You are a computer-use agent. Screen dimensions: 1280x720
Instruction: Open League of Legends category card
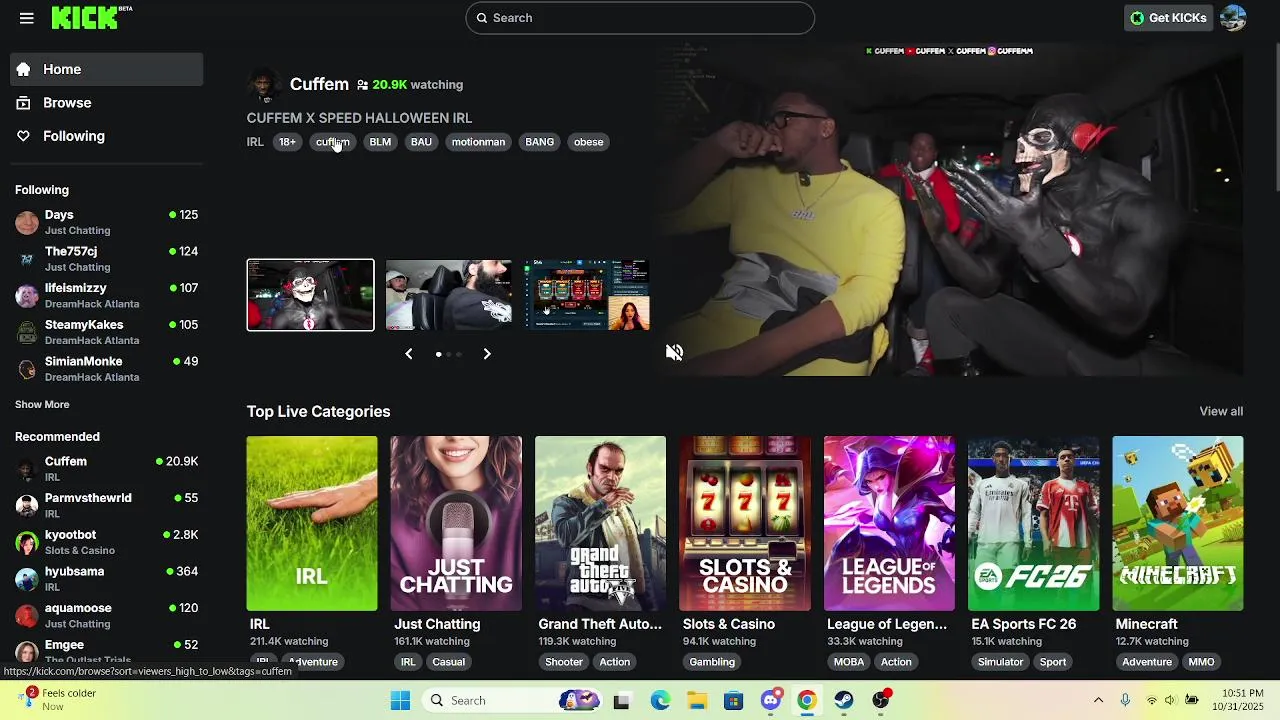tap(889, 523)
